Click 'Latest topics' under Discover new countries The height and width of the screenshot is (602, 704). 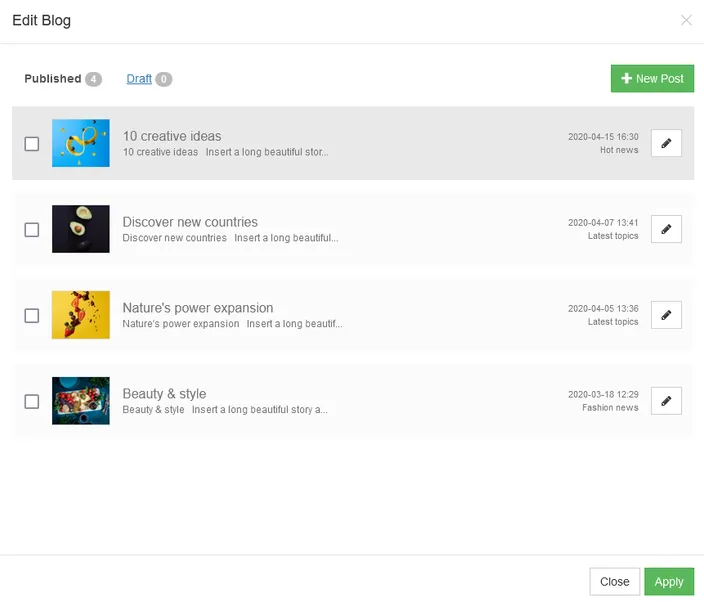(613, 236)
